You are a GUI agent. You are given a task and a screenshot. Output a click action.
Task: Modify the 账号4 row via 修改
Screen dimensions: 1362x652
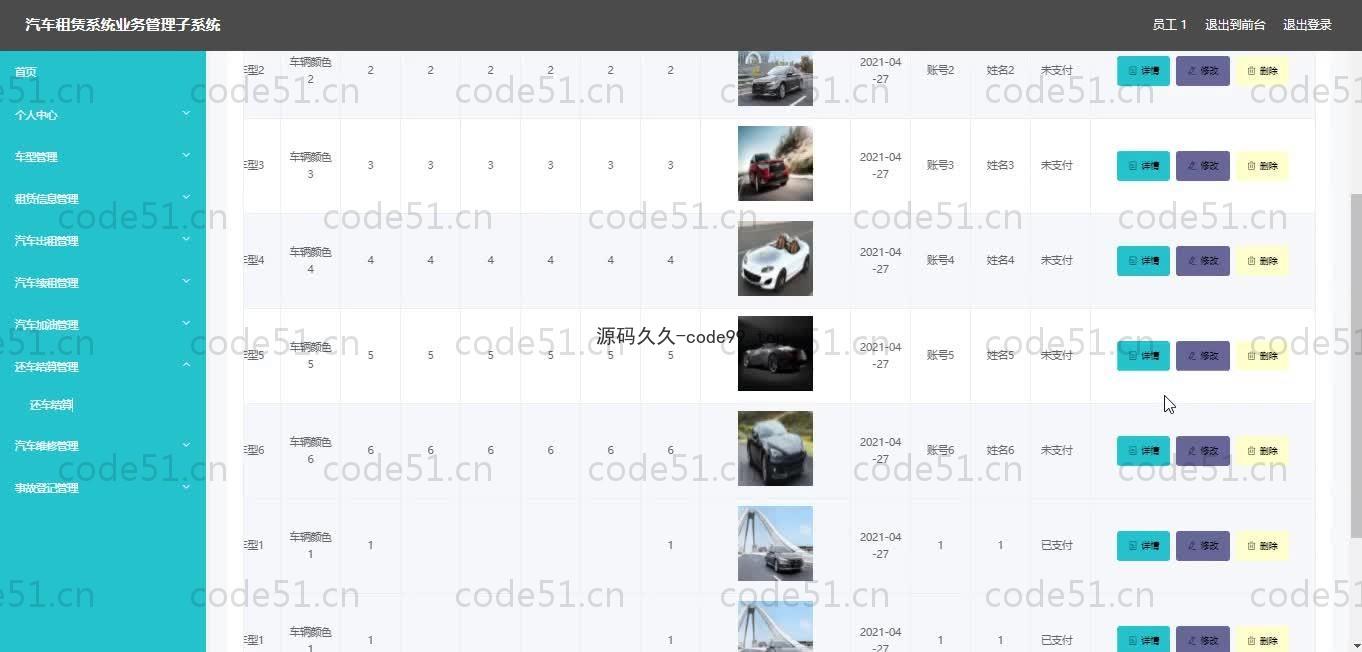pos(1202,261)
